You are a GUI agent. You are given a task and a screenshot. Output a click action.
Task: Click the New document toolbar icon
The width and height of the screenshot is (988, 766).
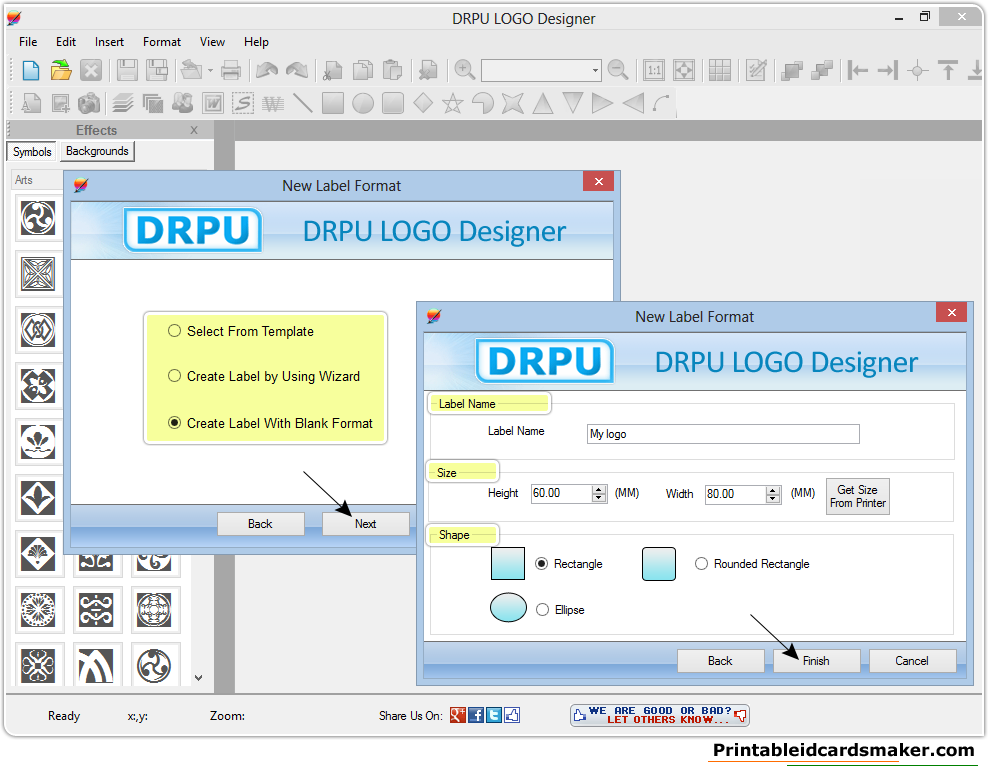pyautogui.click(x=30, y=70)
